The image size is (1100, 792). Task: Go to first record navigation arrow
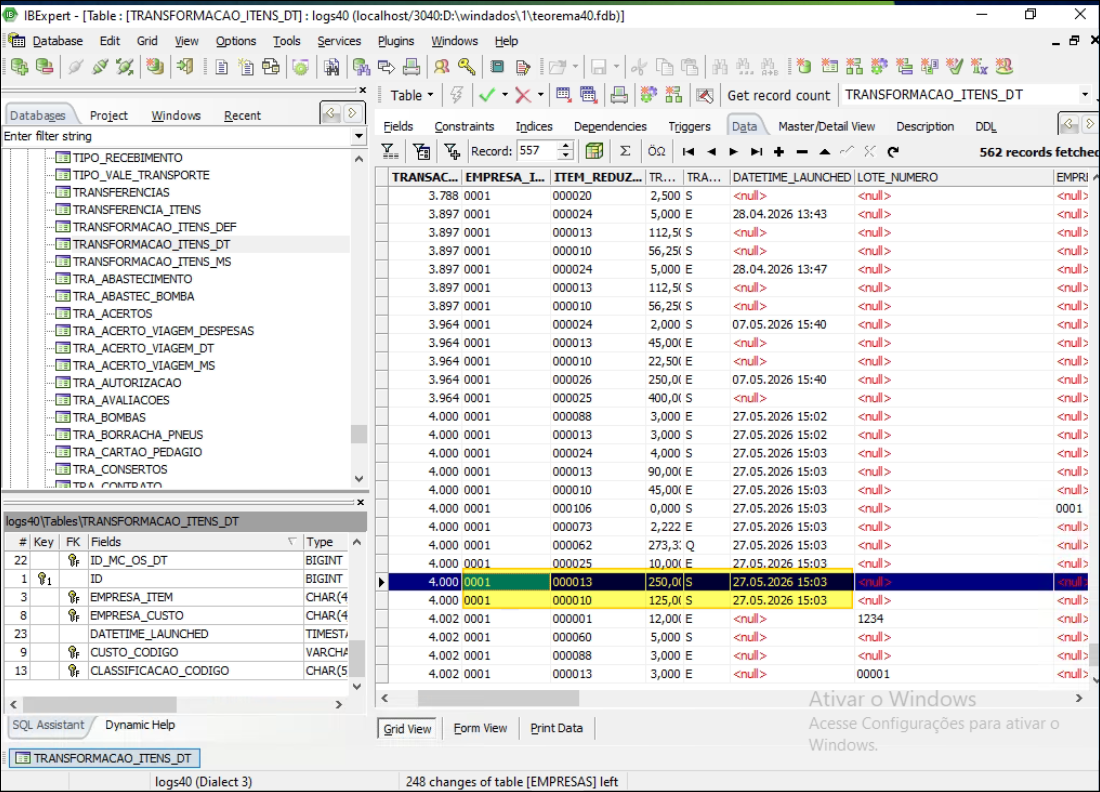(x=688, y=152)
